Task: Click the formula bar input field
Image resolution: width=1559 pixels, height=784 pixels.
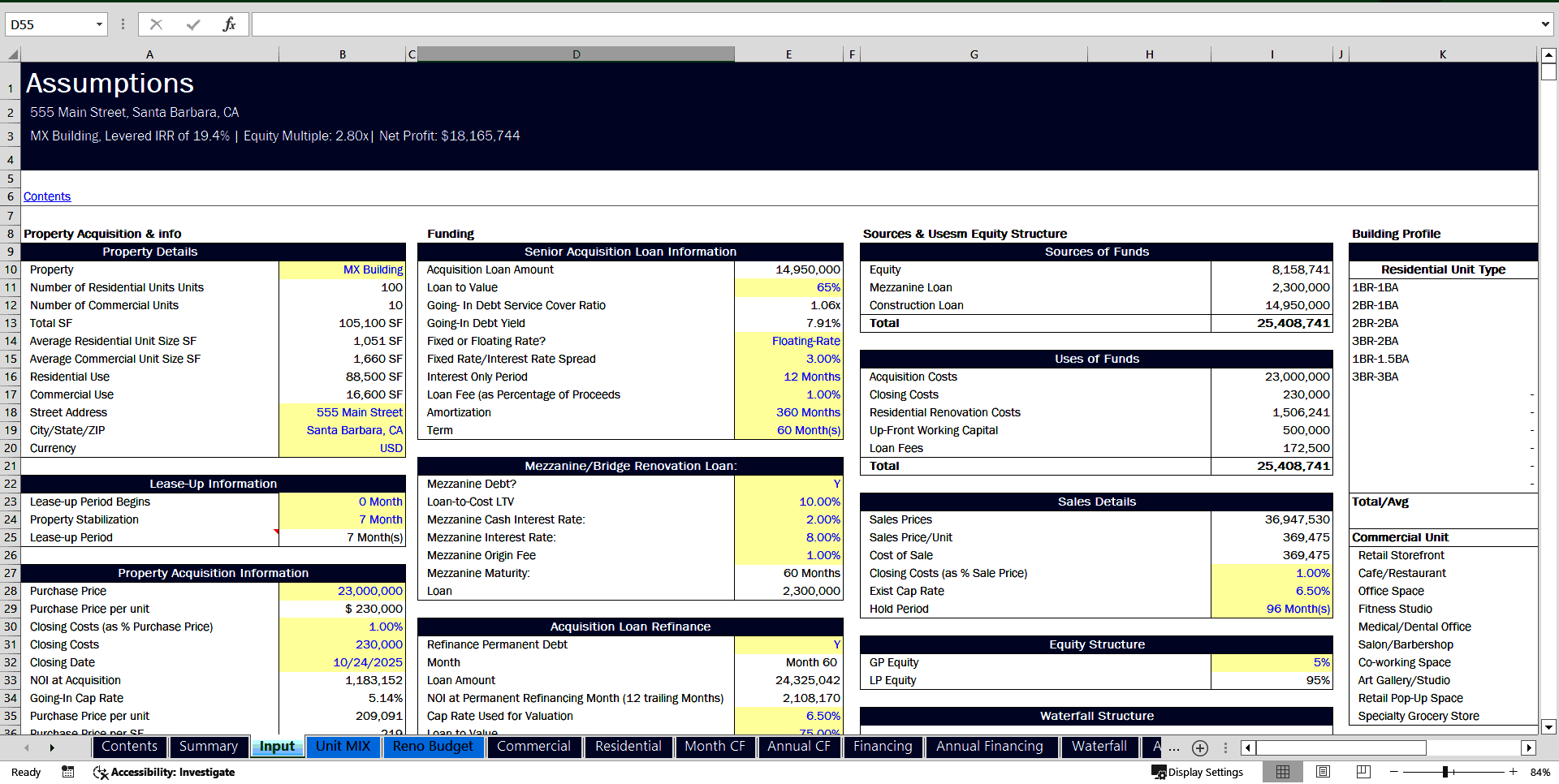Action: (x=895, y=24)
